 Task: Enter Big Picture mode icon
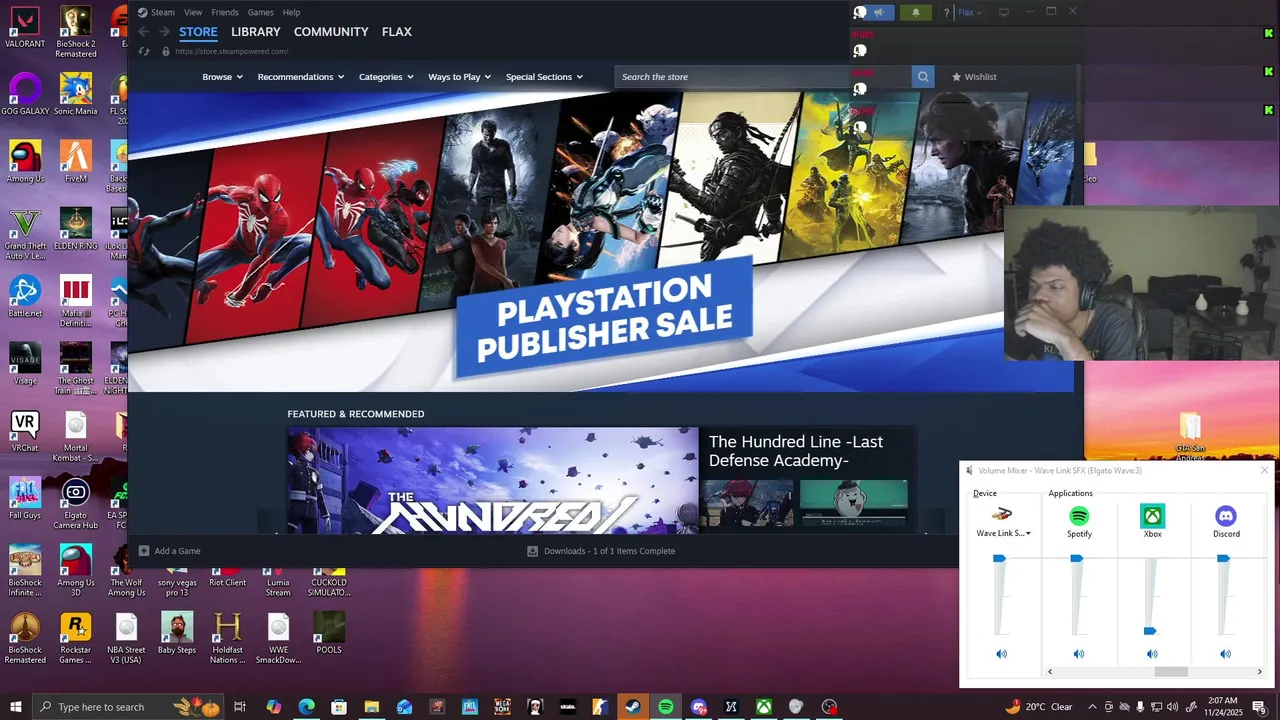[1004, 13]
